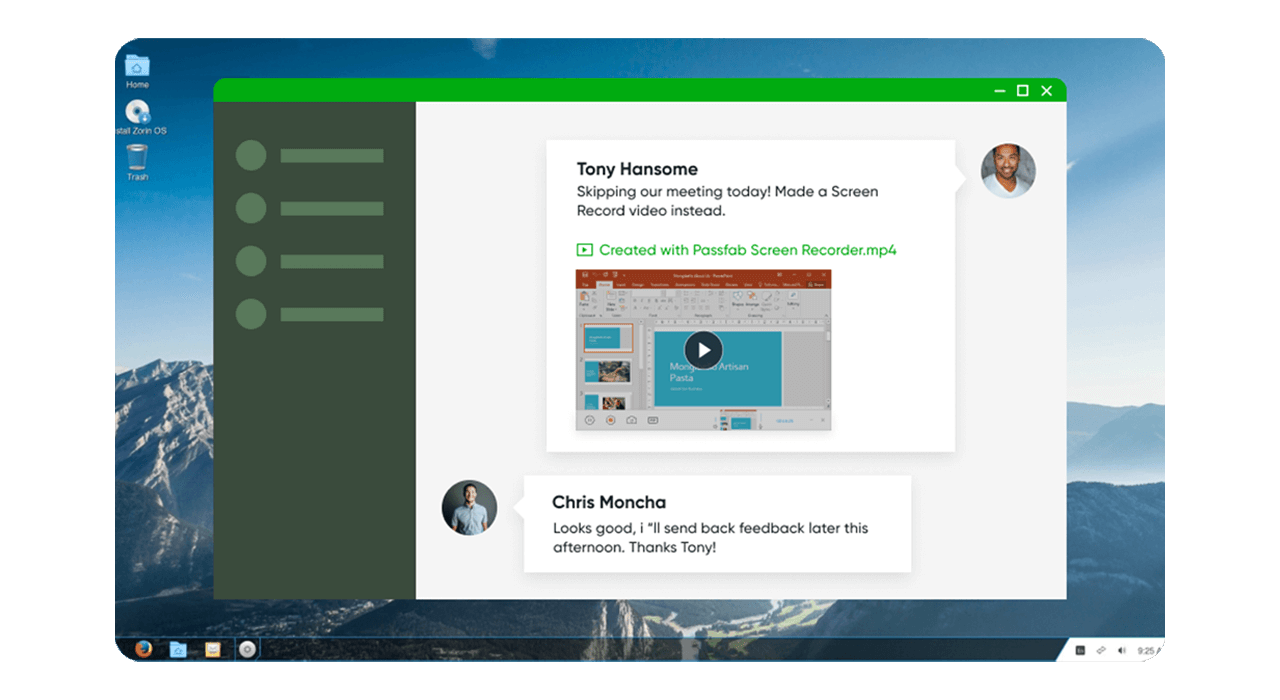Open the Install Zorin OS desktop icon
This screenshot has height=700, width=1280.
point(137,113)
